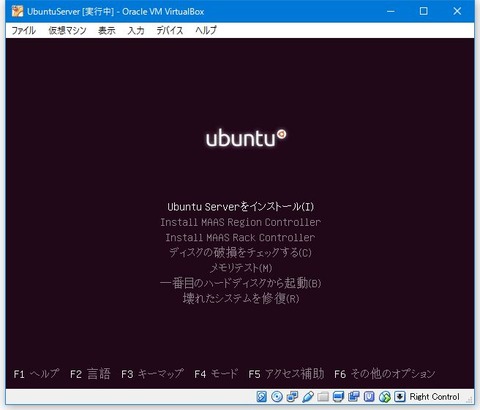Select 壊れたシステムを修復(R) option
Viewport: 480px width, 410px height.
[240, 298]
